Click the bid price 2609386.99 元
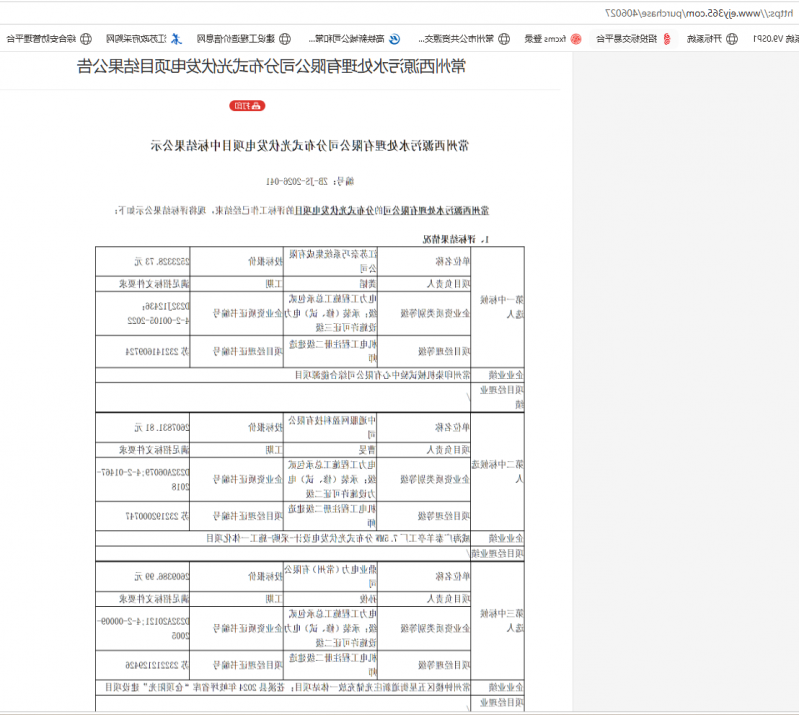 coord(162,576)
